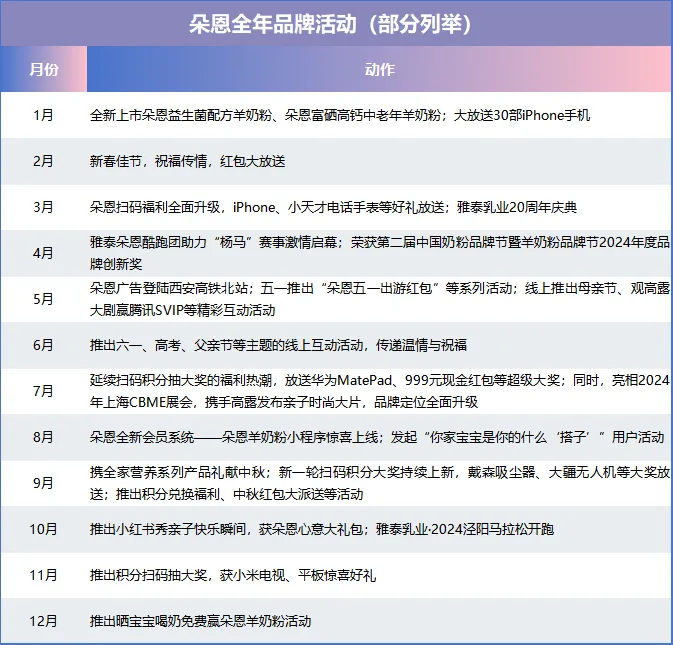Click the 5月 row label
The height and width of the screenshot is (645, 673).
click(x=44, y=299)
